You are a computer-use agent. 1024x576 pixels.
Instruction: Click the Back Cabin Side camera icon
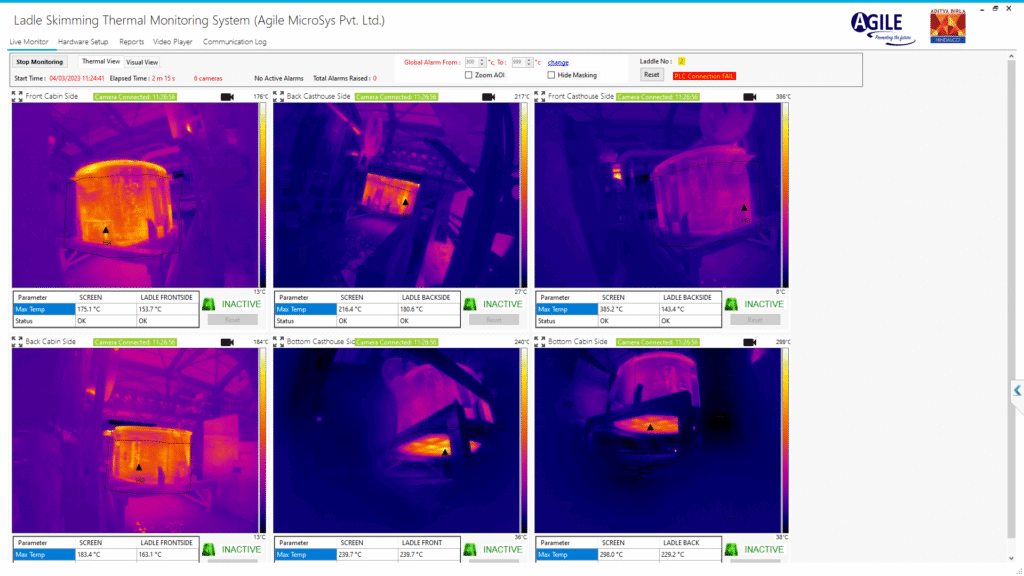point(227,342)
